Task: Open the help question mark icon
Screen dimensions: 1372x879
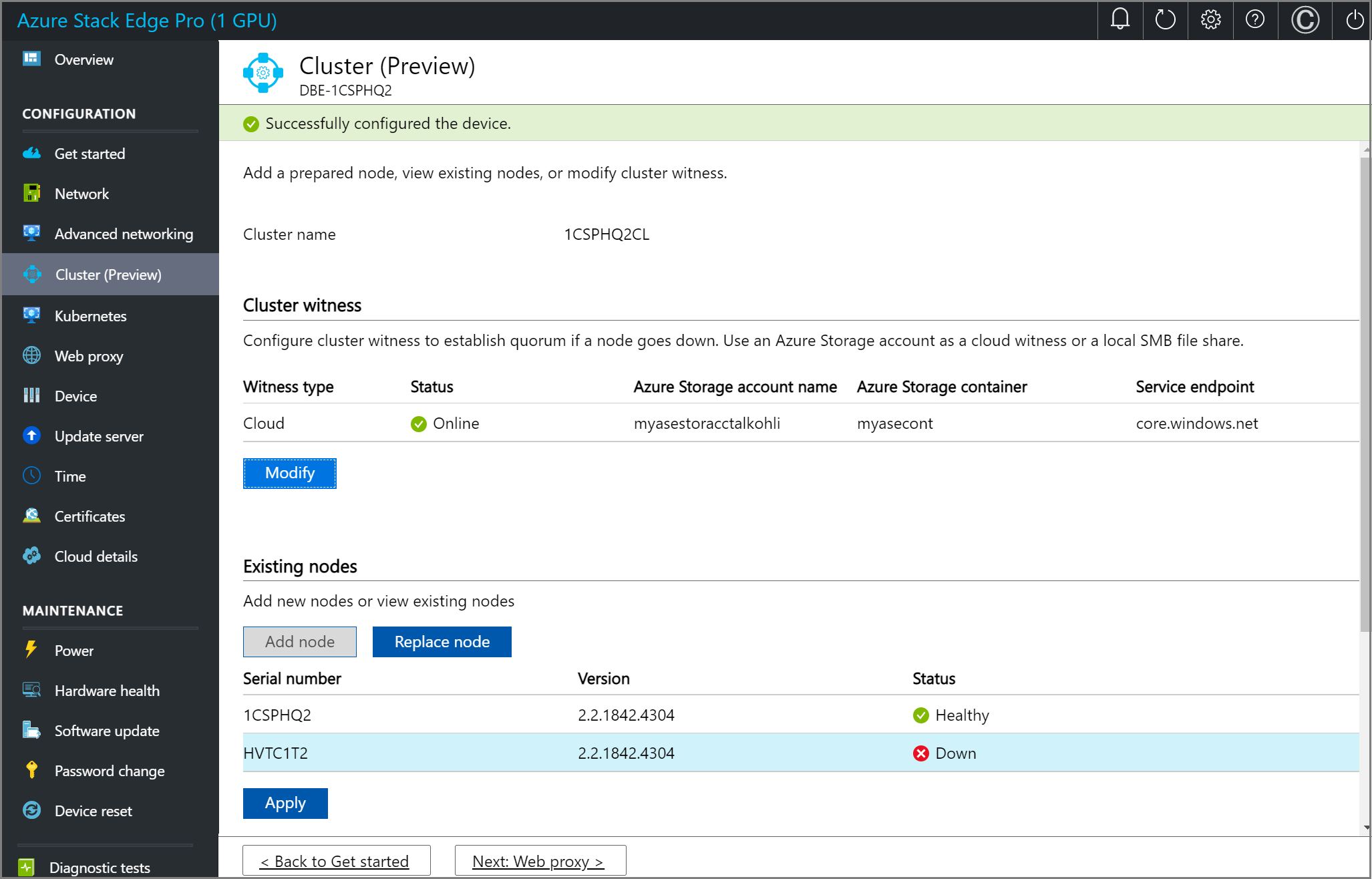Action: click(1255, 20)
